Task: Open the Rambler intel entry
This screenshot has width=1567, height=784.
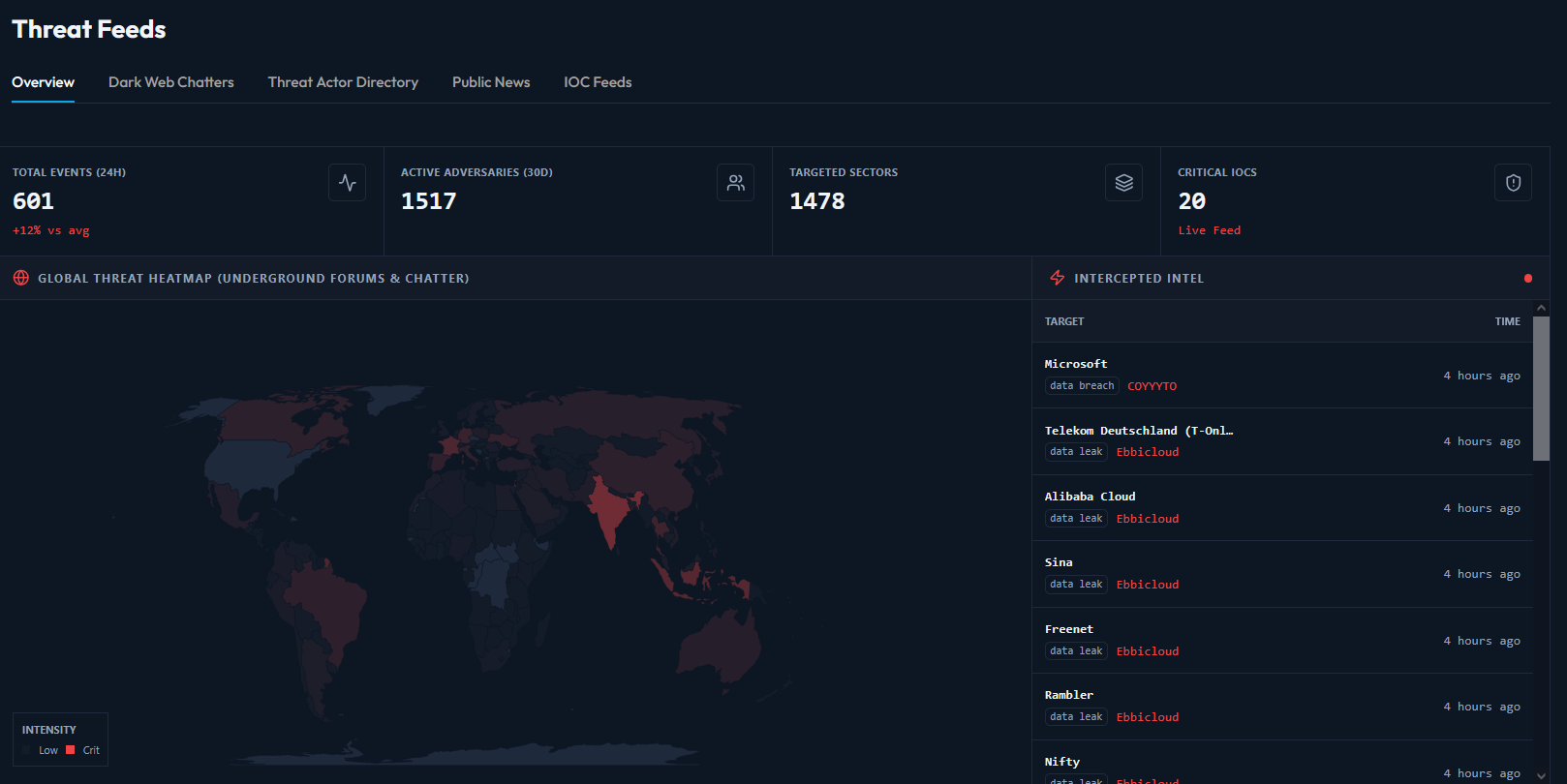Action: [1282, 707]
